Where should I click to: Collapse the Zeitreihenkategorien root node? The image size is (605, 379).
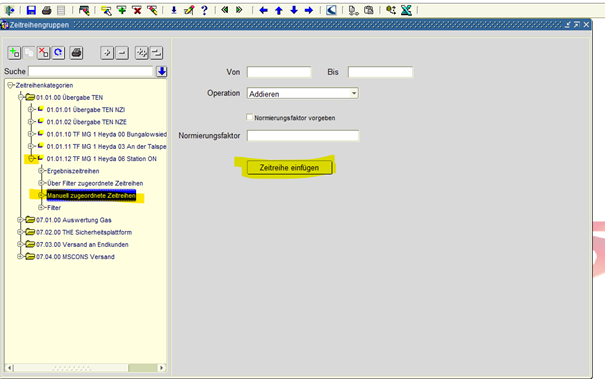(10, 85)
